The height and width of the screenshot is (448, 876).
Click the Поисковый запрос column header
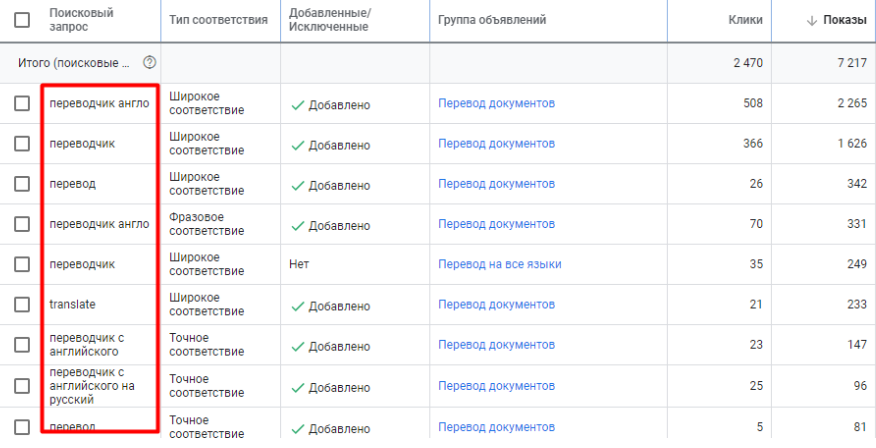point(81,20)
